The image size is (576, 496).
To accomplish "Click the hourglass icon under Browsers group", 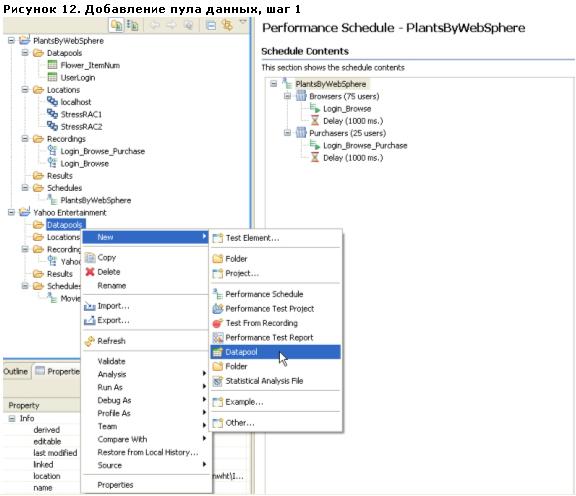I will (x=315, y=121).
